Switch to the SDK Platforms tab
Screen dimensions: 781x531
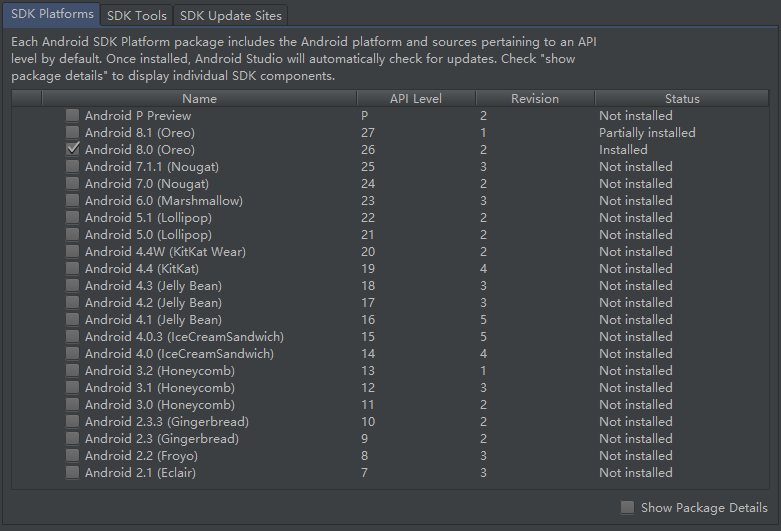tap(52, 14)
